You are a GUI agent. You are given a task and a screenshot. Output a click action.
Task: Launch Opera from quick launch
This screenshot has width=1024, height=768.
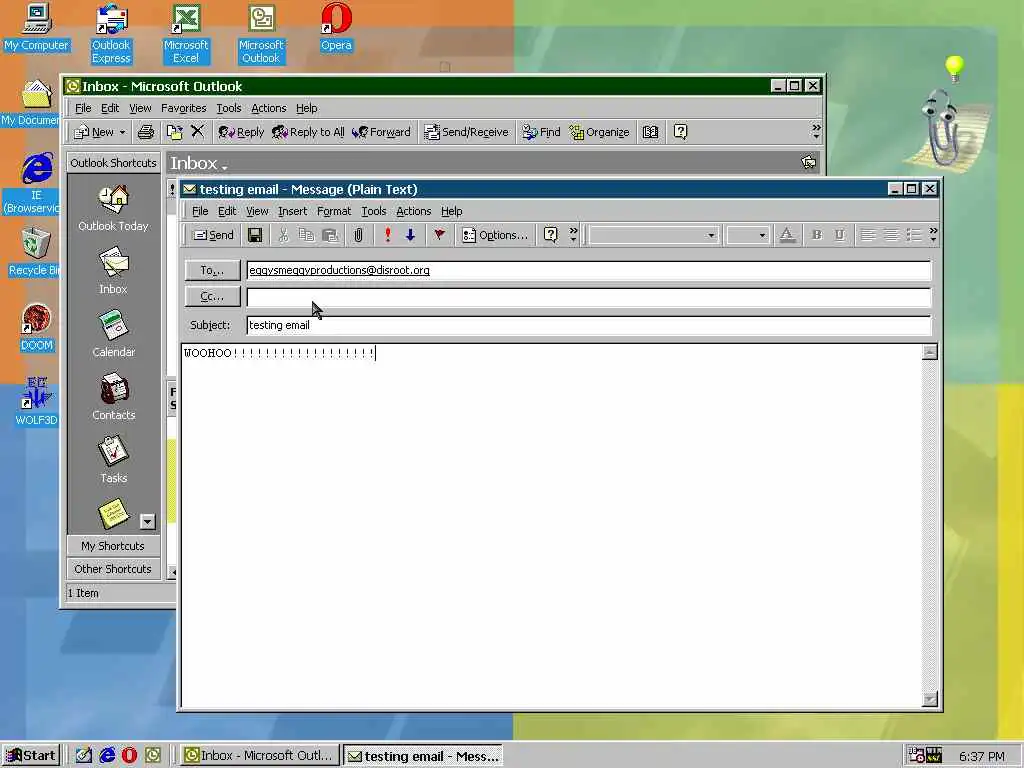pos(129,756)
